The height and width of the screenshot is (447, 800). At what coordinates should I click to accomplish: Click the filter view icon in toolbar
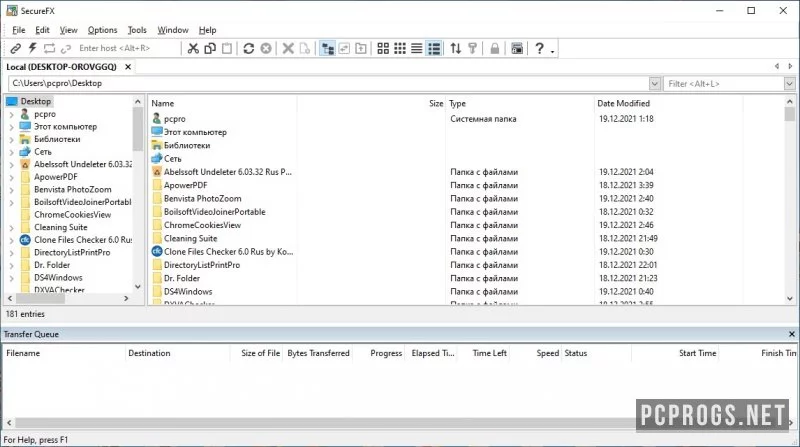(x=472, y=48)
